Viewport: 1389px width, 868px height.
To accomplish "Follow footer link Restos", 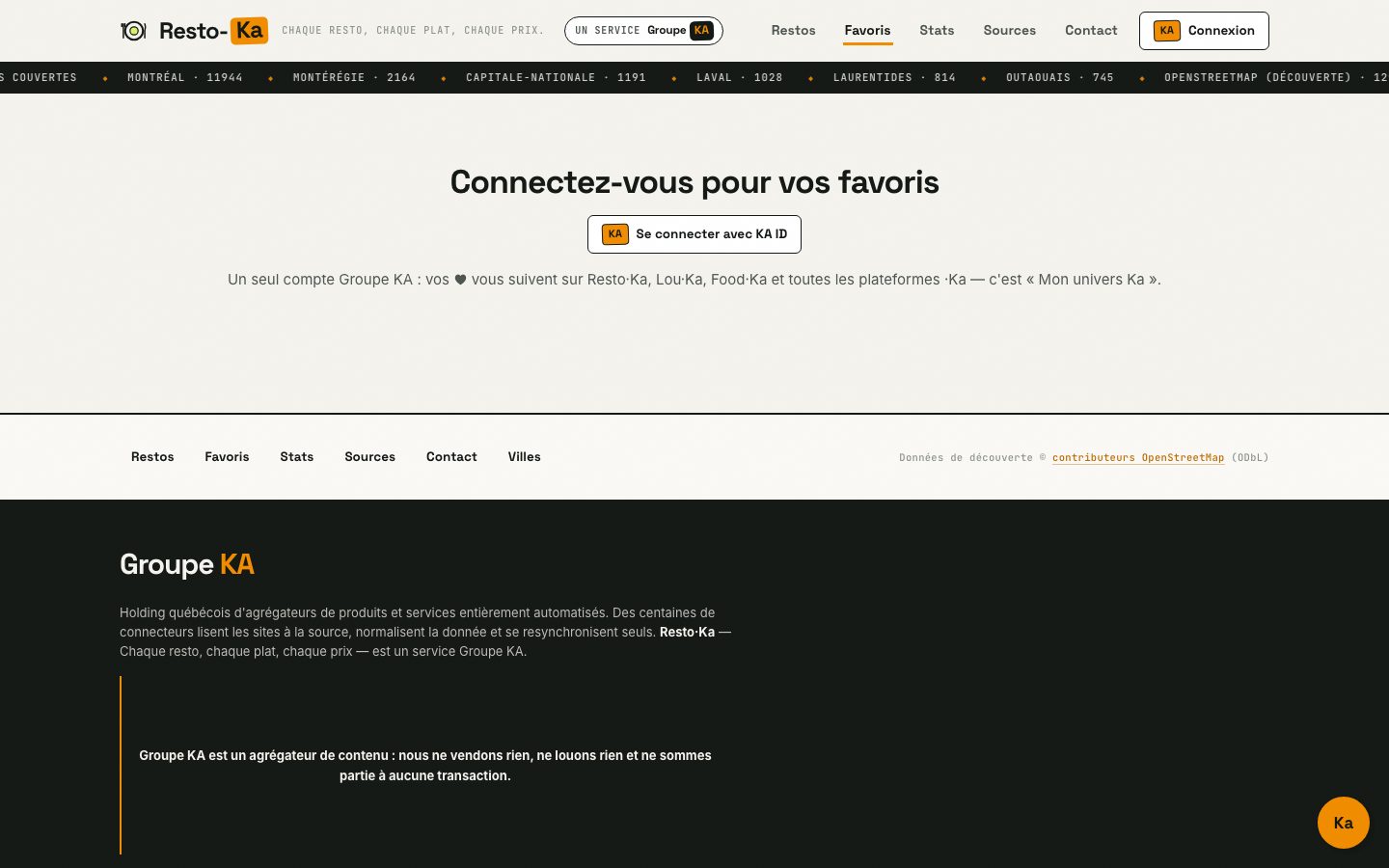I will [152, 457].
